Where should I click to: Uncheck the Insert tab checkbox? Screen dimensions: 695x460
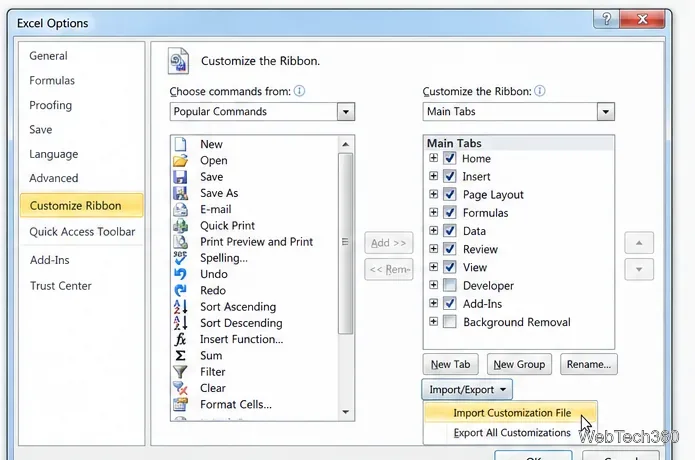(449, 176)
